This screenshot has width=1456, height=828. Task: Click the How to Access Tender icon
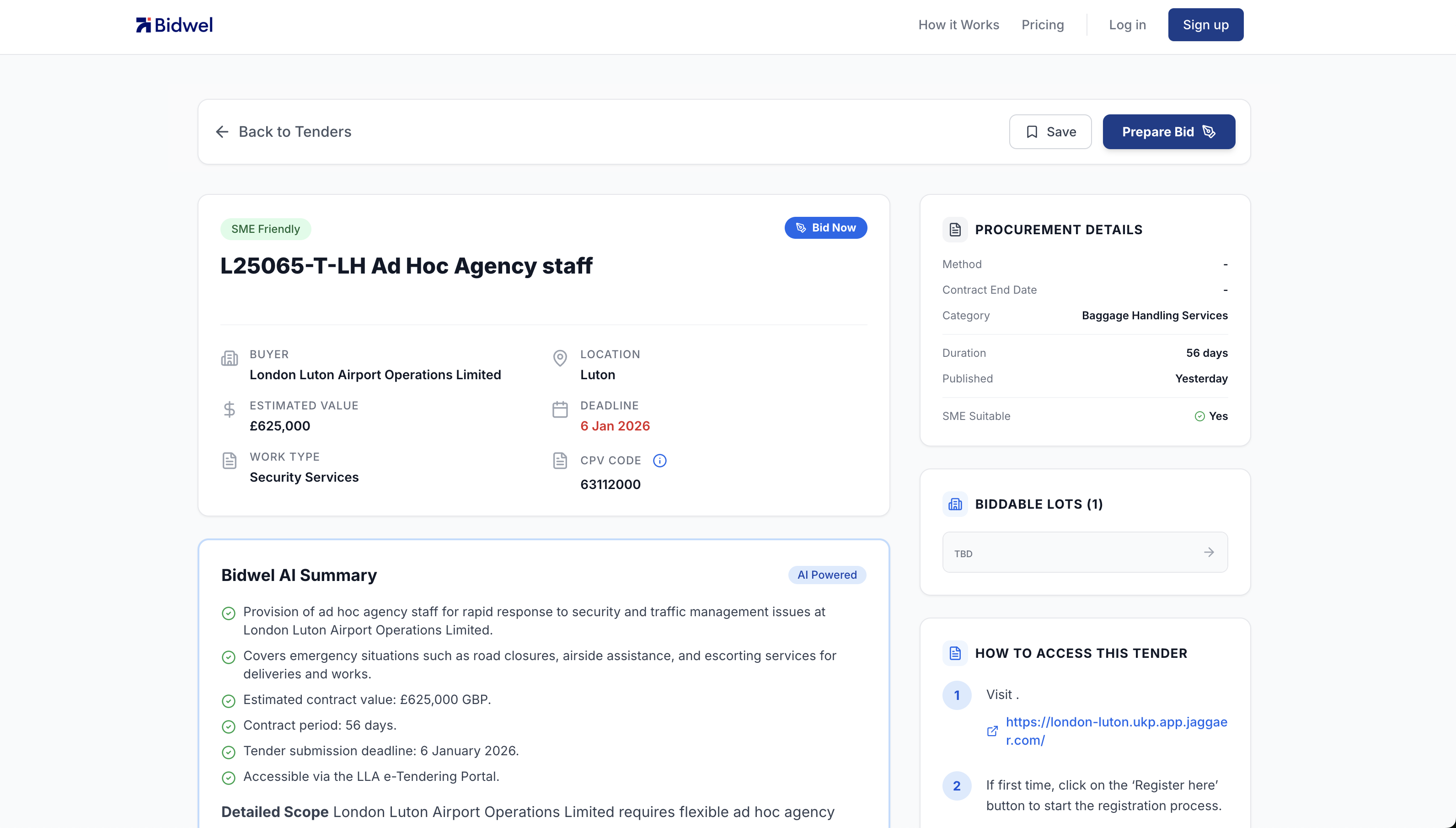point(955,653)
